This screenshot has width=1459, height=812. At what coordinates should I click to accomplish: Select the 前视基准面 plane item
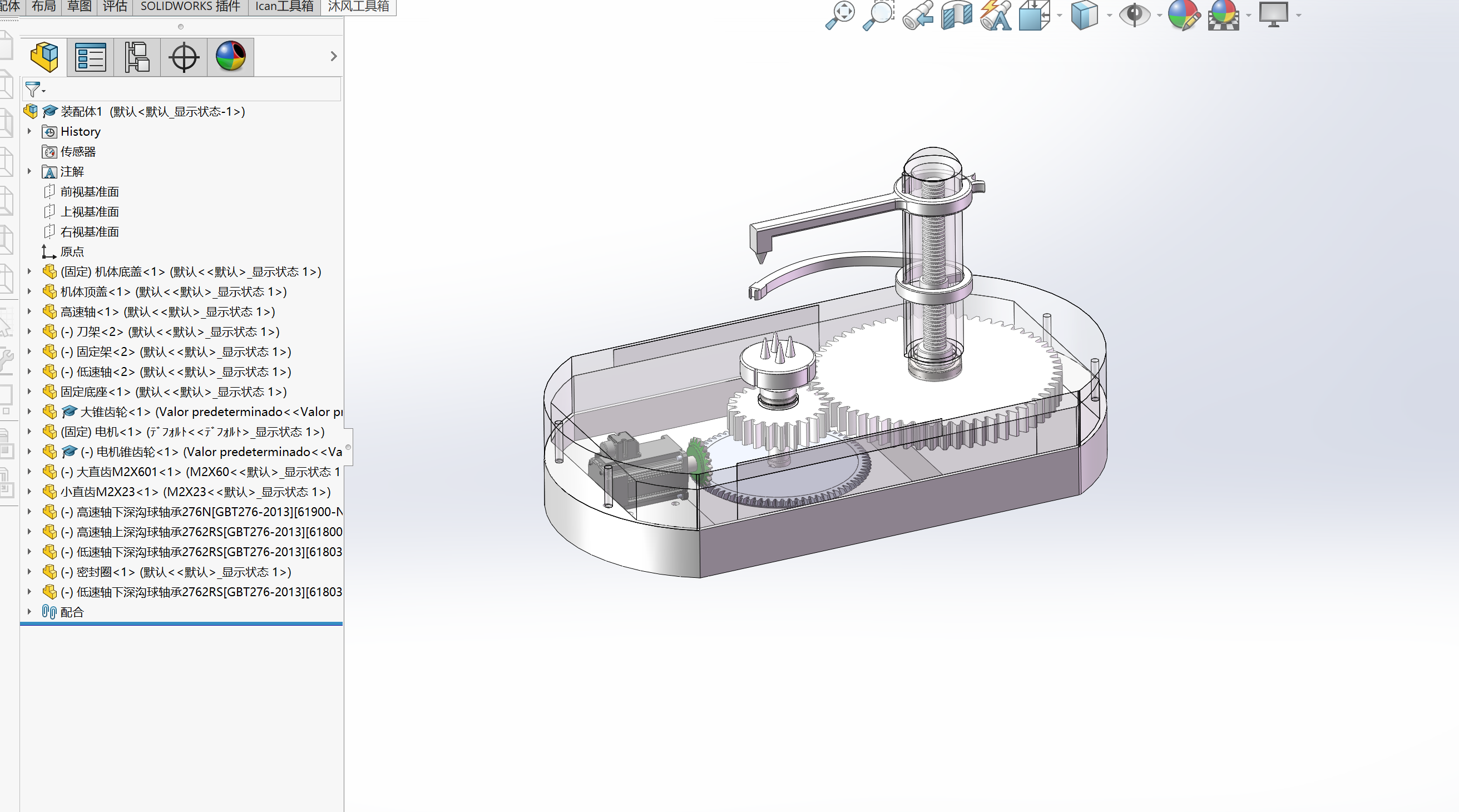click(x=90, y=191)
